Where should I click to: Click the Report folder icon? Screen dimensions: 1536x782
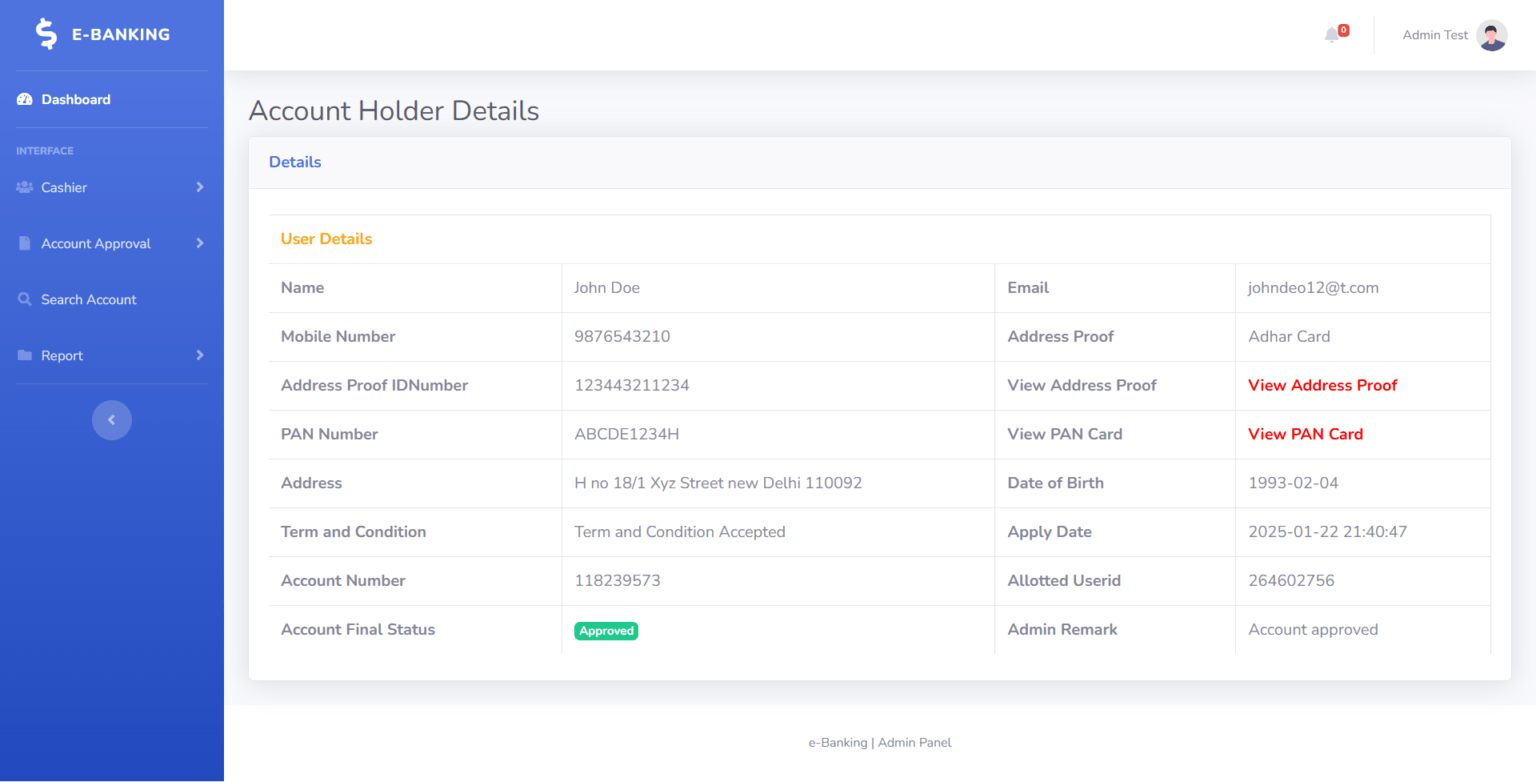pos(25,356)
